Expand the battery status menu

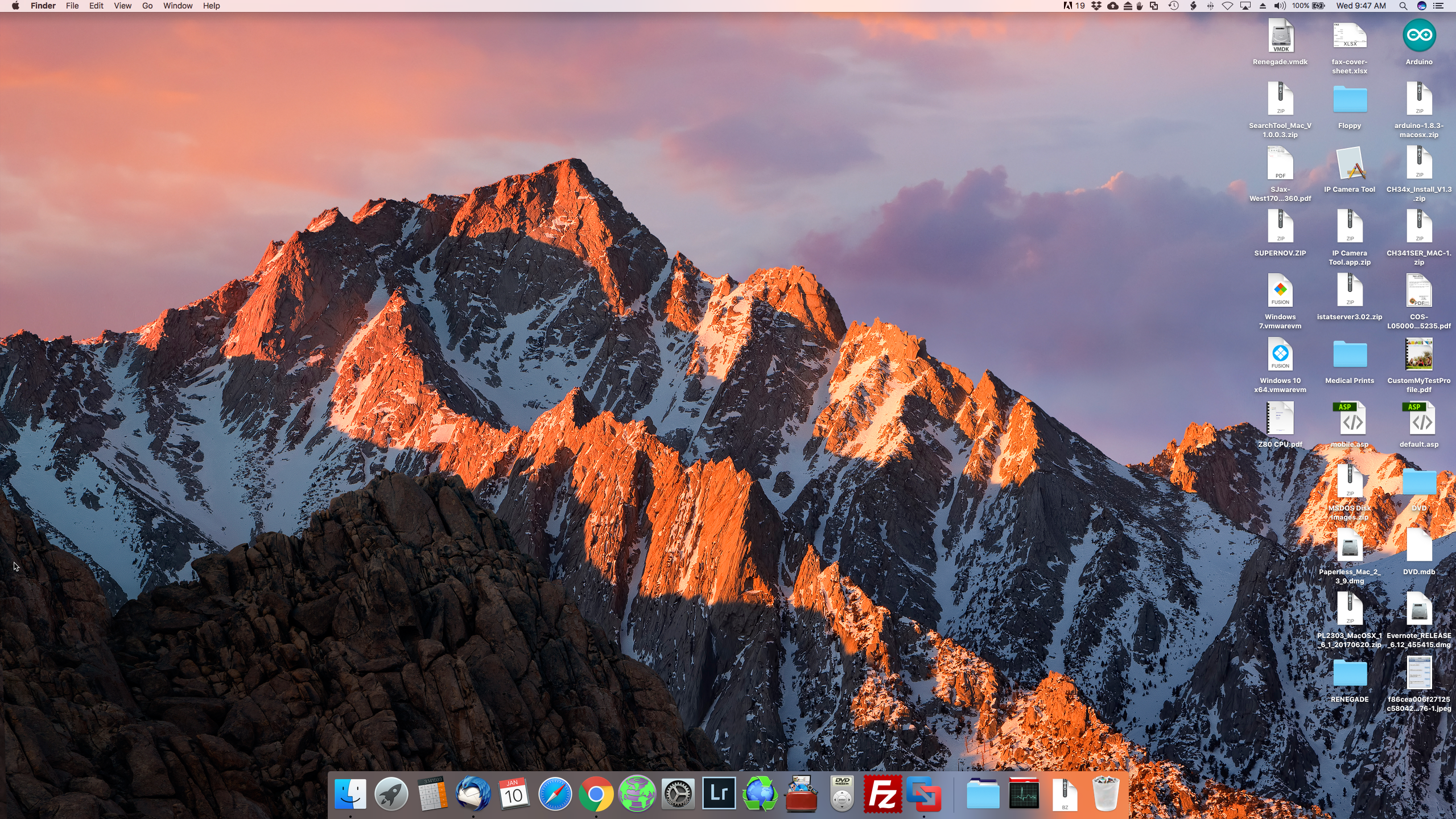(1318, 6)
